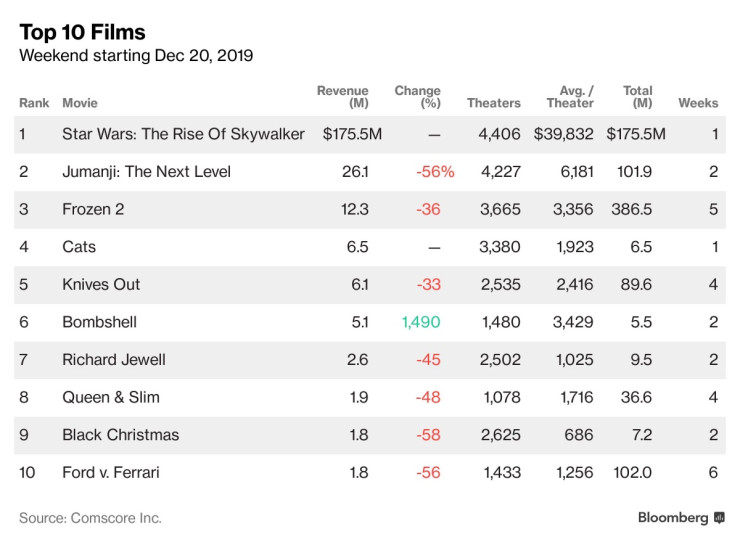This screenshot has width=740, height=545.
Task: Select the Richard Jewell movie title
Action: click(x=114, y=359)
